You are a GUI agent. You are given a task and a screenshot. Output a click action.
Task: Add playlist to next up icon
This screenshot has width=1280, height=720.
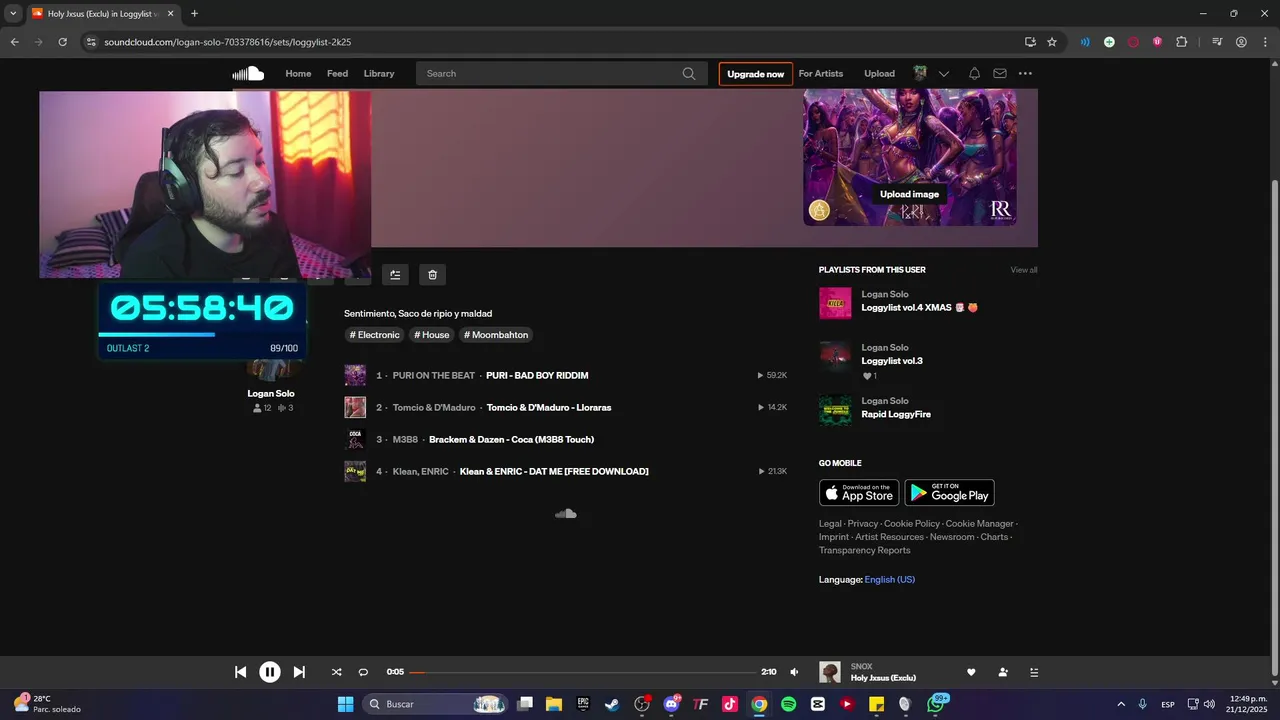click(x=395, y=274)
